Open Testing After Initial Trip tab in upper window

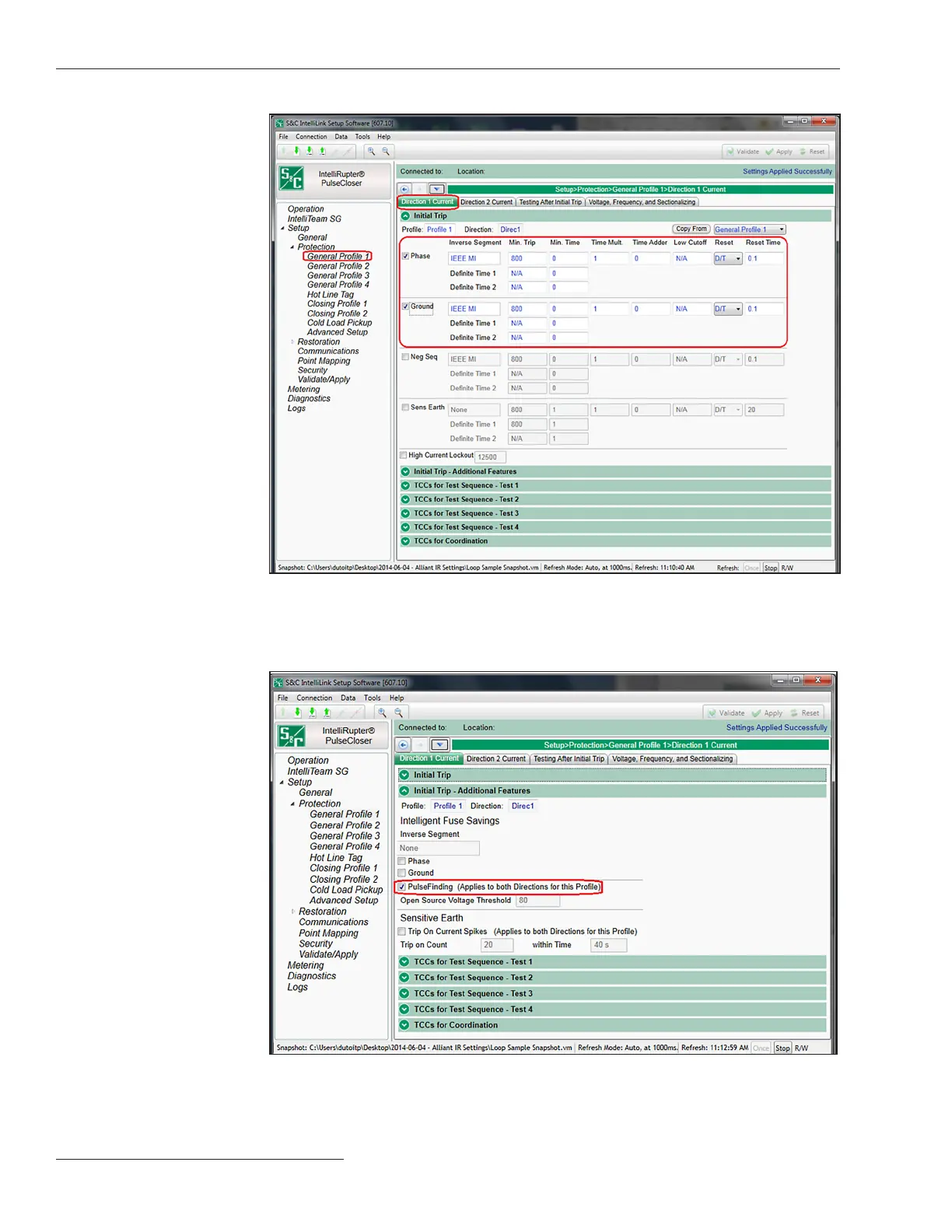coord(551,202)
